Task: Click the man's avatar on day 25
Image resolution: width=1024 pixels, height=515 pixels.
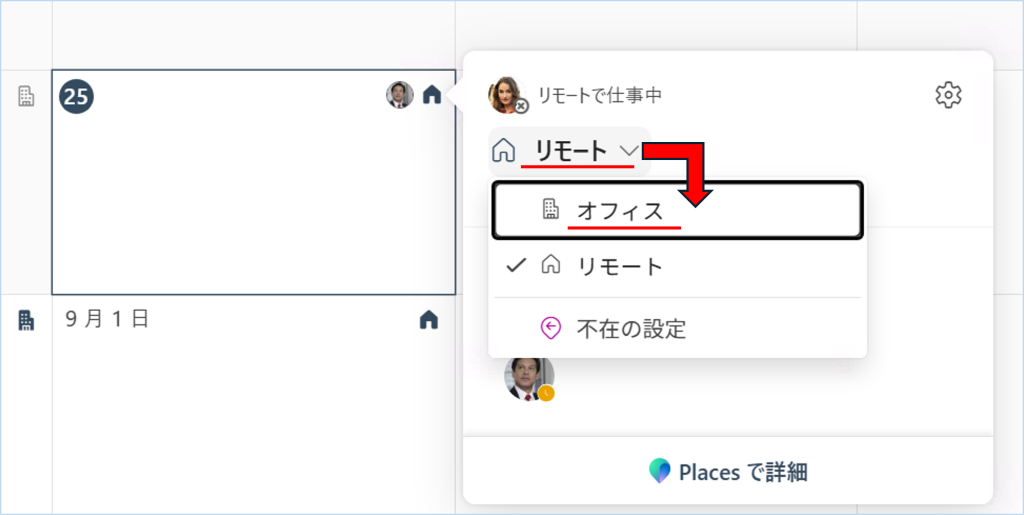Action: [x=400, y=95]
